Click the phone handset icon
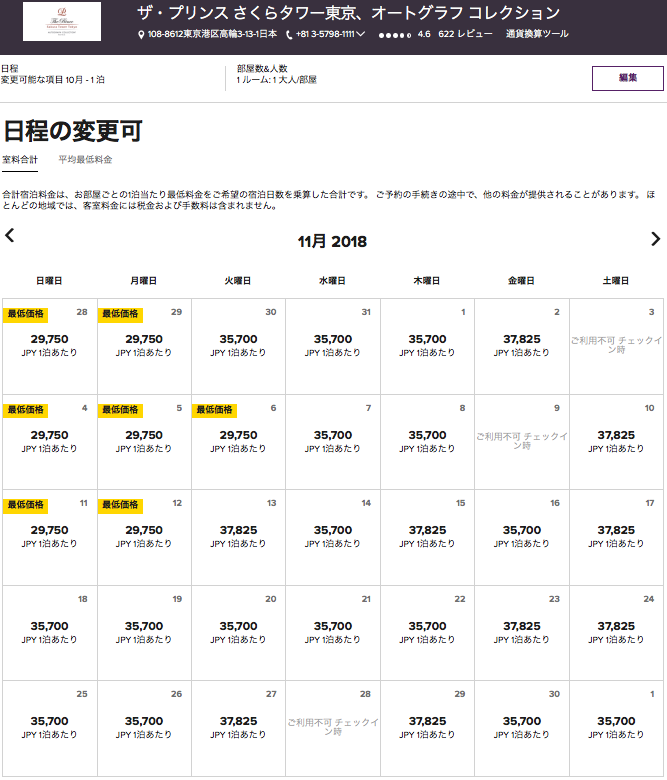Viewport: 667px width, 780px height. point(289,34)
